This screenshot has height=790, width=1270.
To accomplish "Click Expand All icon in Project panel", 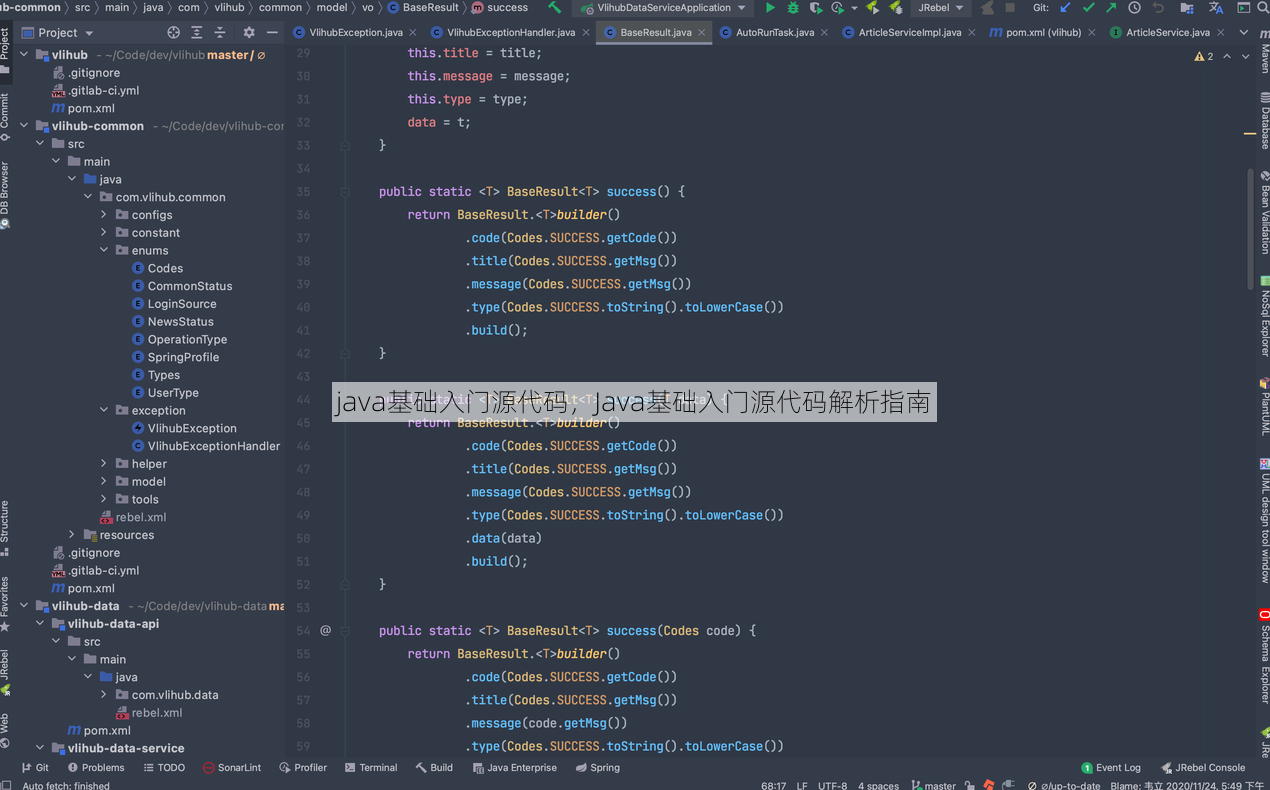I will [x=197, y=33].
